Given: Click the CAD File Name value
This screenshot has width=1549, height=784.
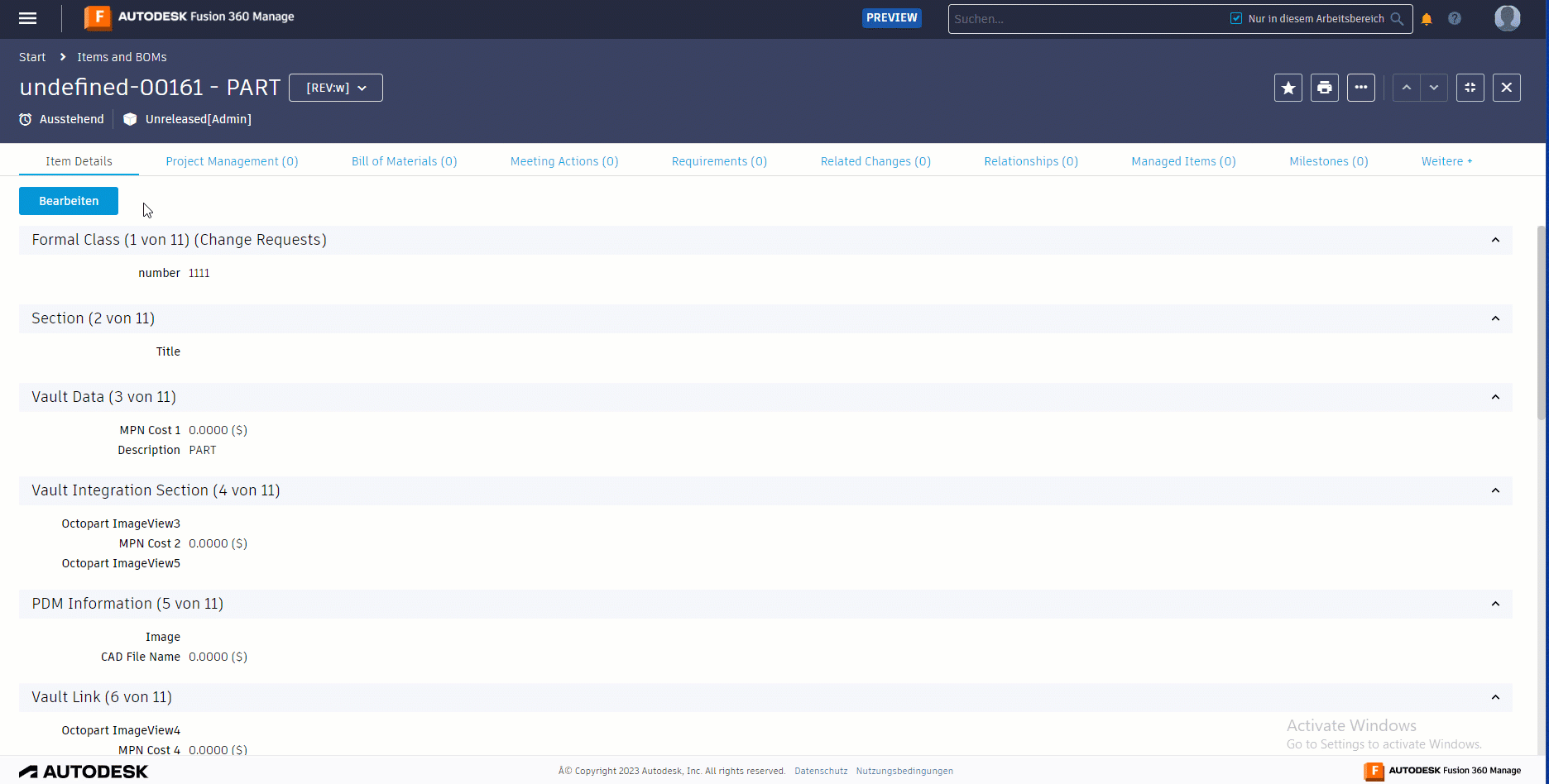Looking at the screenshot, I should pyautogui.click(x=218, y=657).
